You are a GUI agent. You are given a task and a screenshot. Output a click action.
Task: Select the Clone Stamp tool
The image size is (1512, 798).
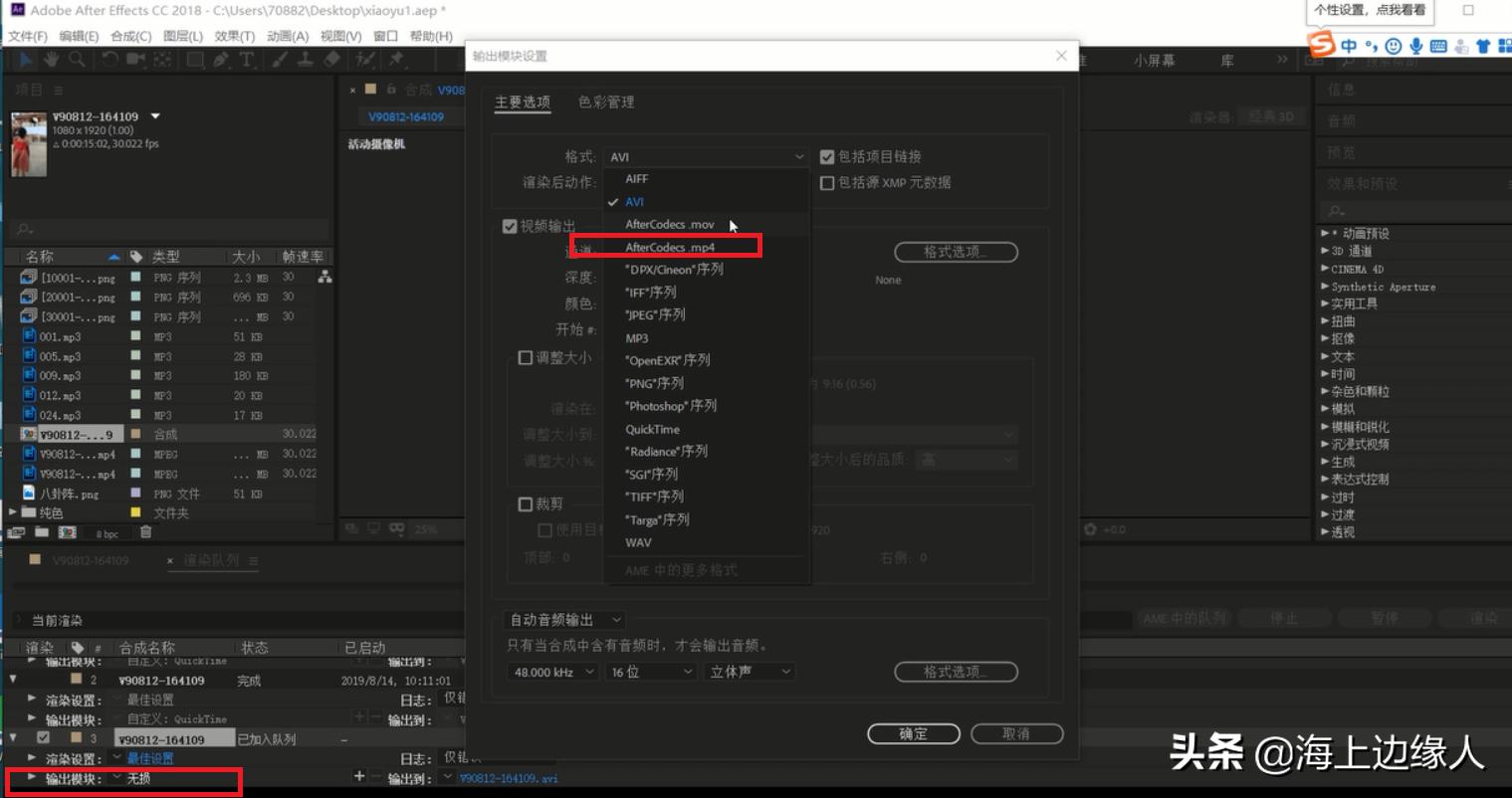[305, 61]
